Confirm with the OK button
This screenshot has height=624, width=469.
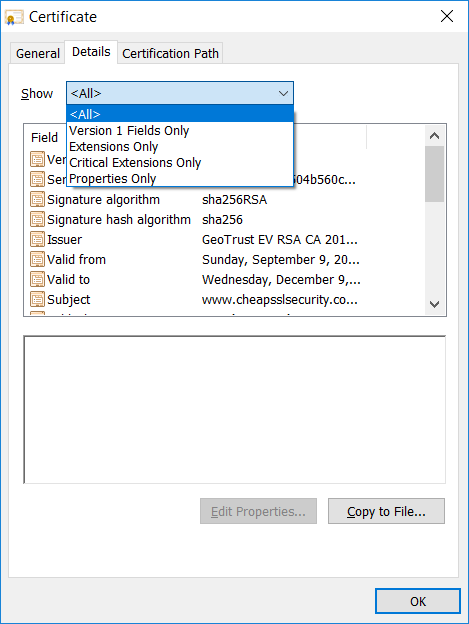[418, 601]
